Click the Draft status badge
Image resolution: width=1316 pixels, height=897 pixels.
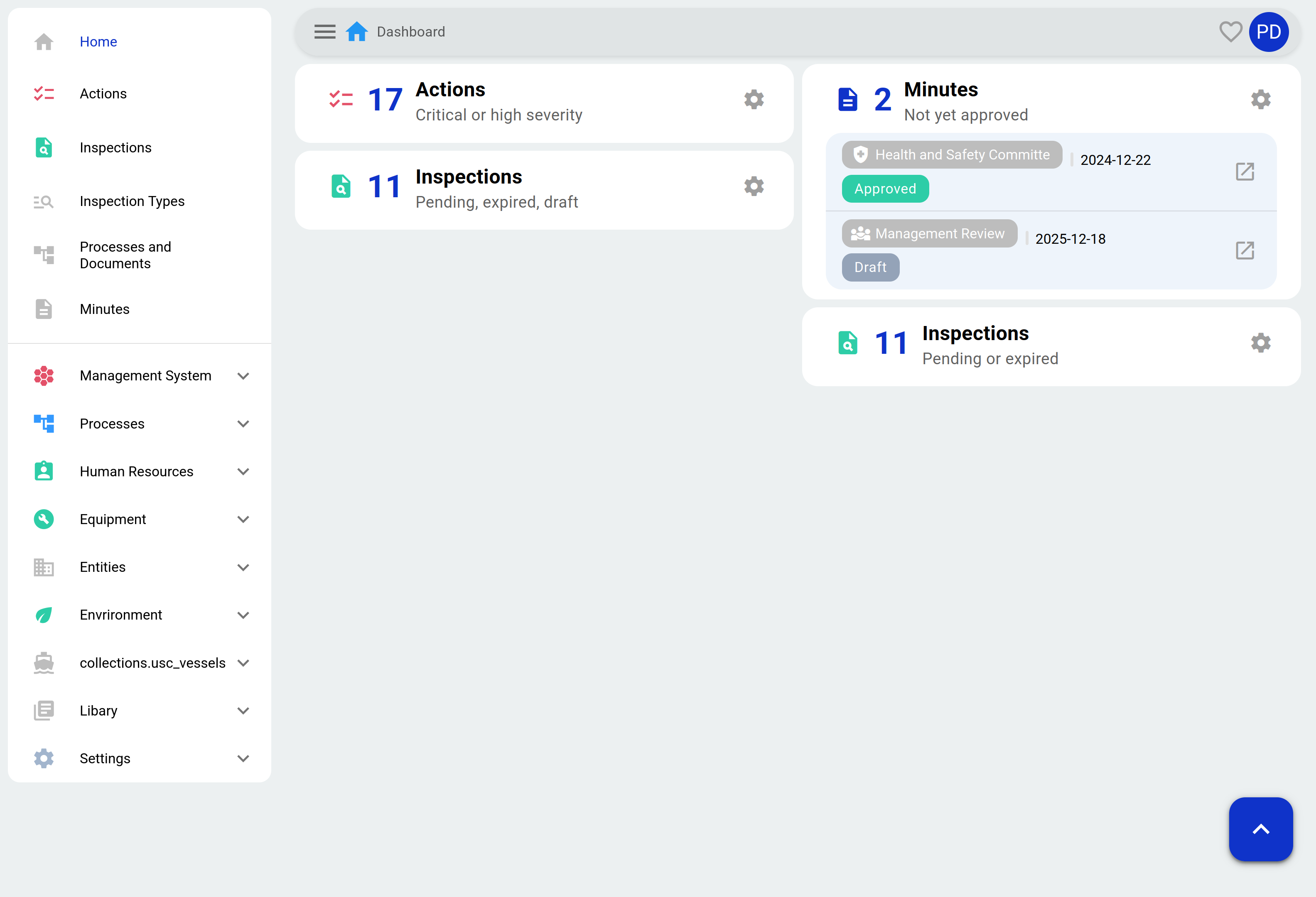coord(870,267)
